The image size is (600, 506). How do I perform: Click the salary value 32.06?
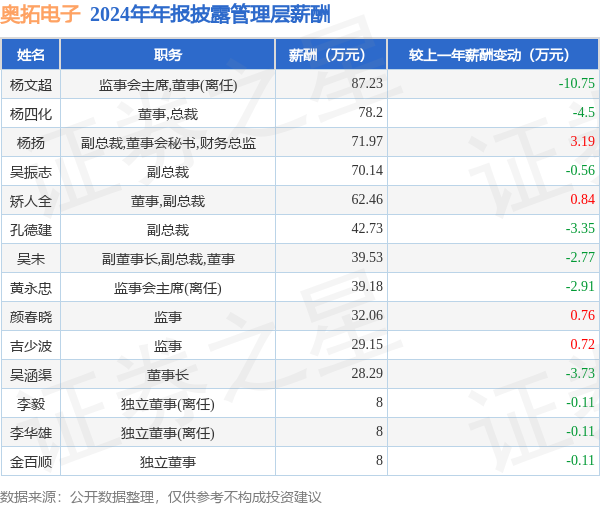[x=367, y=315]
